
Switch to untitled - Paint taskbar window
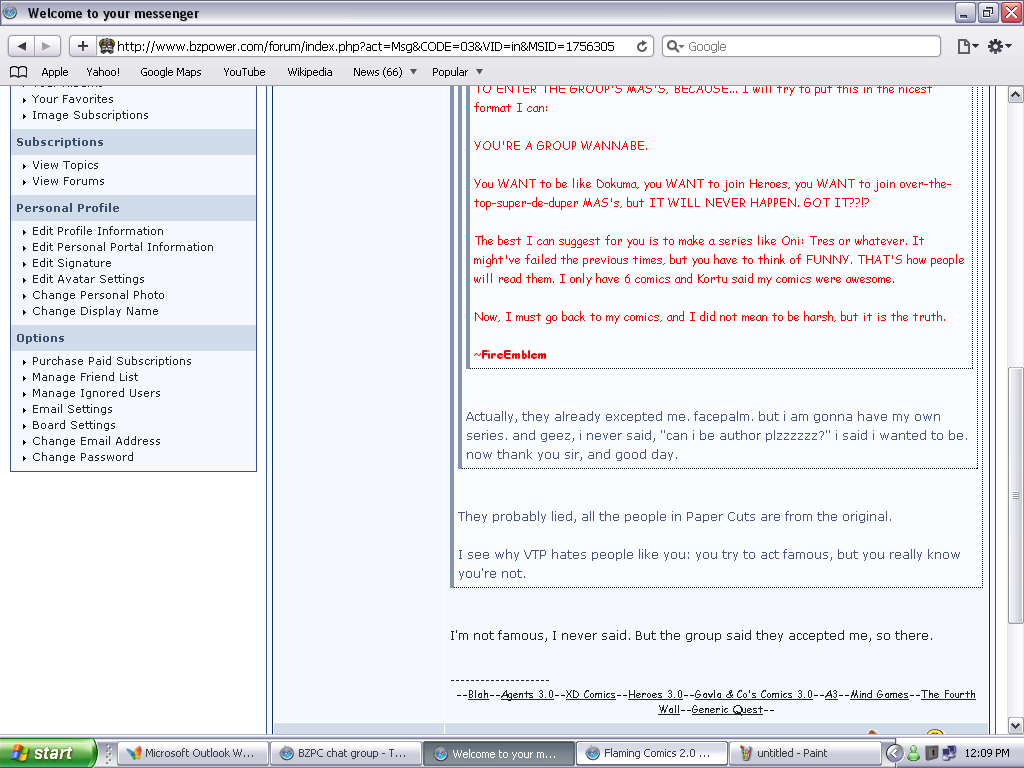(804, 753)
